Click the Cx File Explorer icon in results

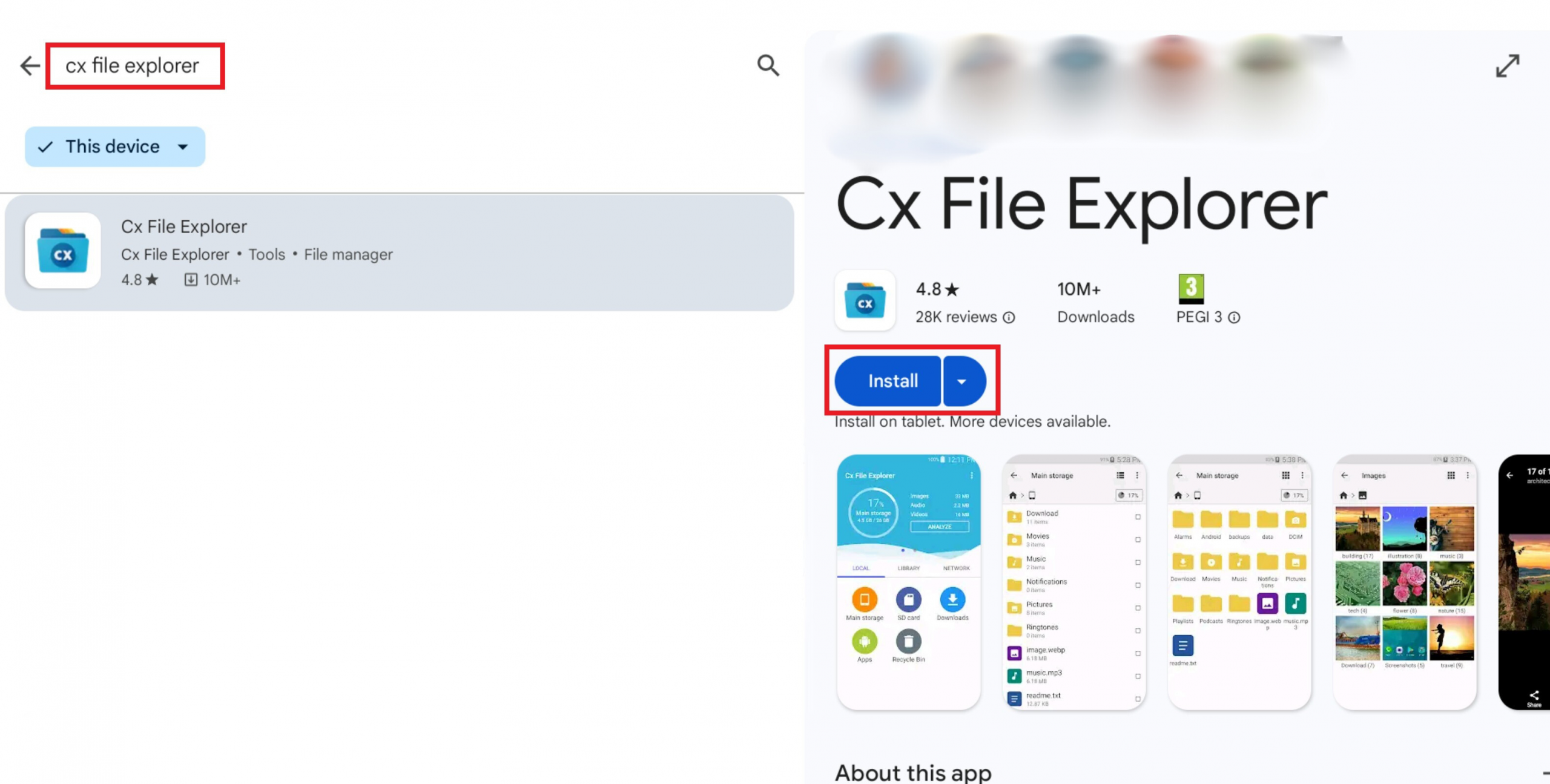pyautogui.click(x=63, y=250)
